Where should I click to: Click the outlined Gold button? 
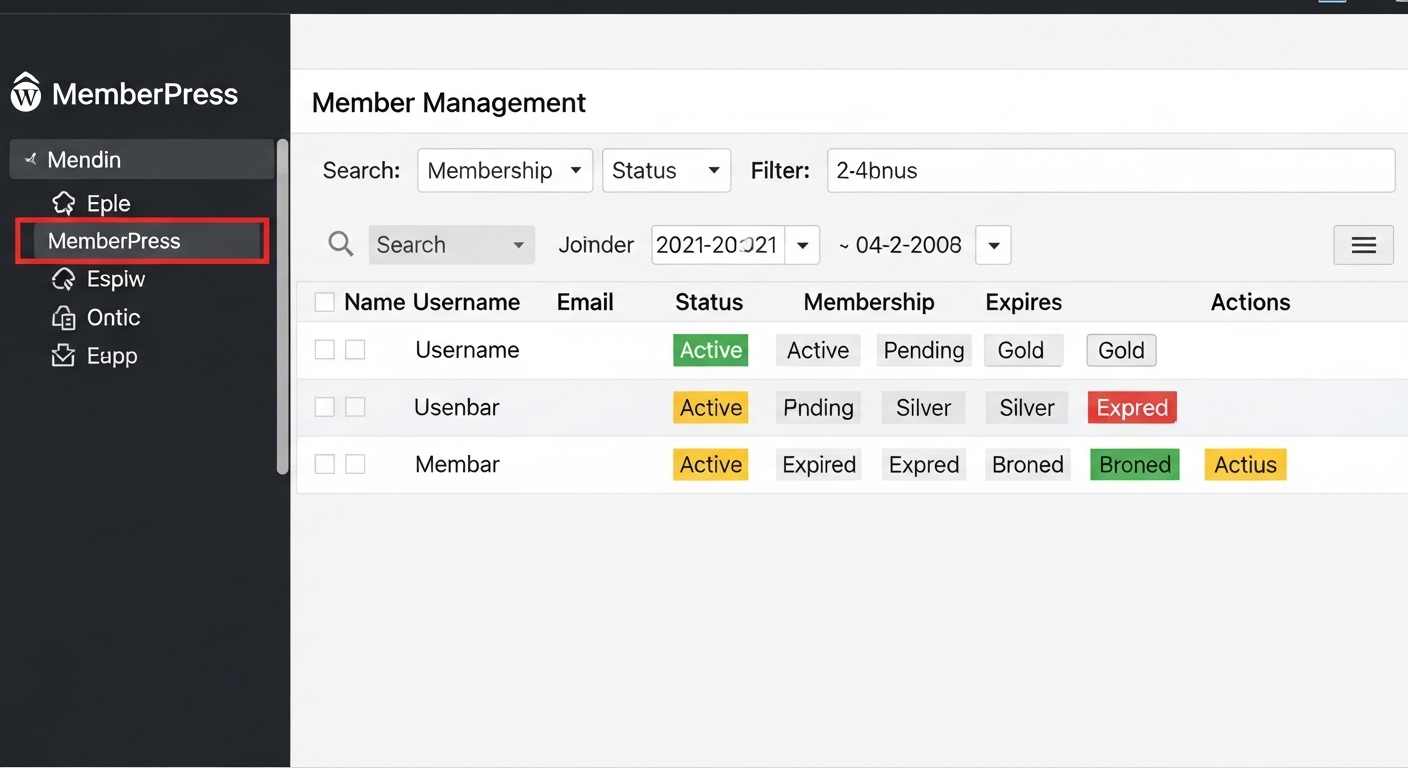[1121, 350]
